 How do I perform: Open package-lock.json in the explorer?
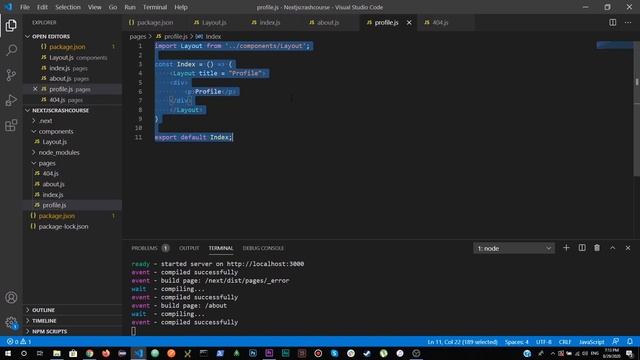63,227
